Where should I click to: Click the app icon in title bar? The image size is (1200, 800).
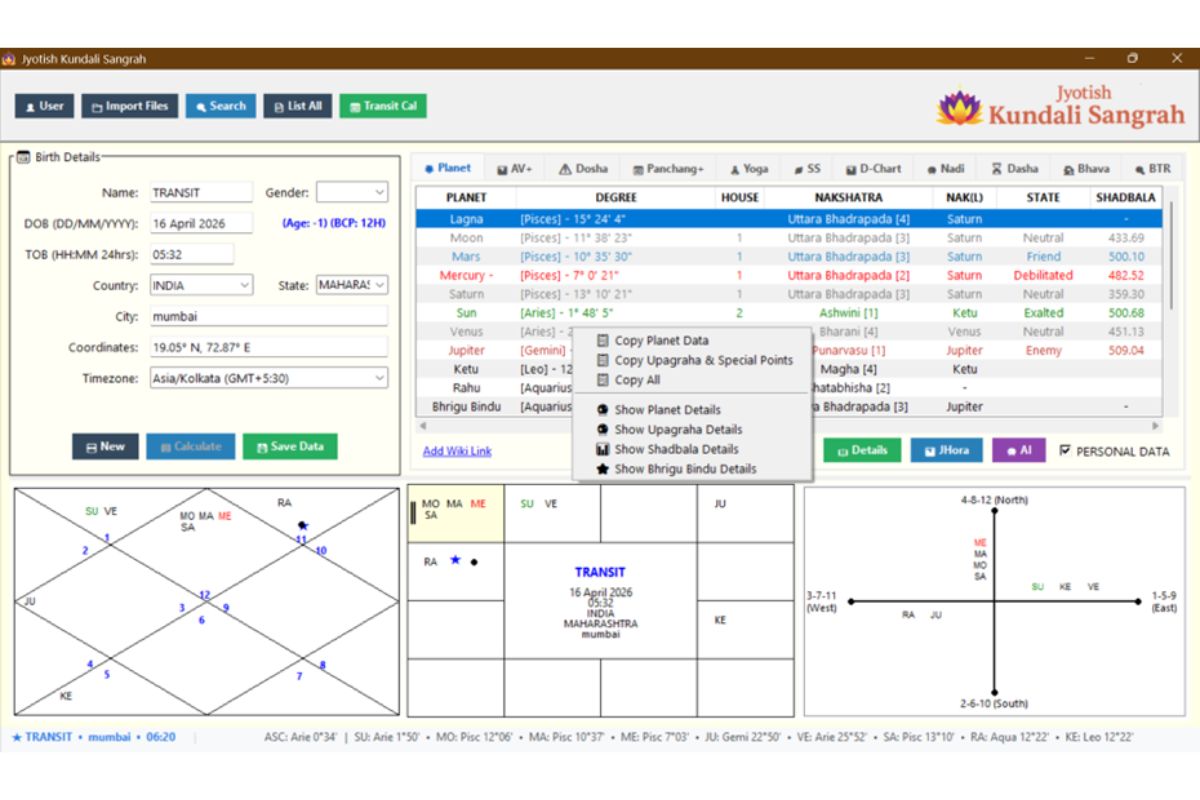9,59
